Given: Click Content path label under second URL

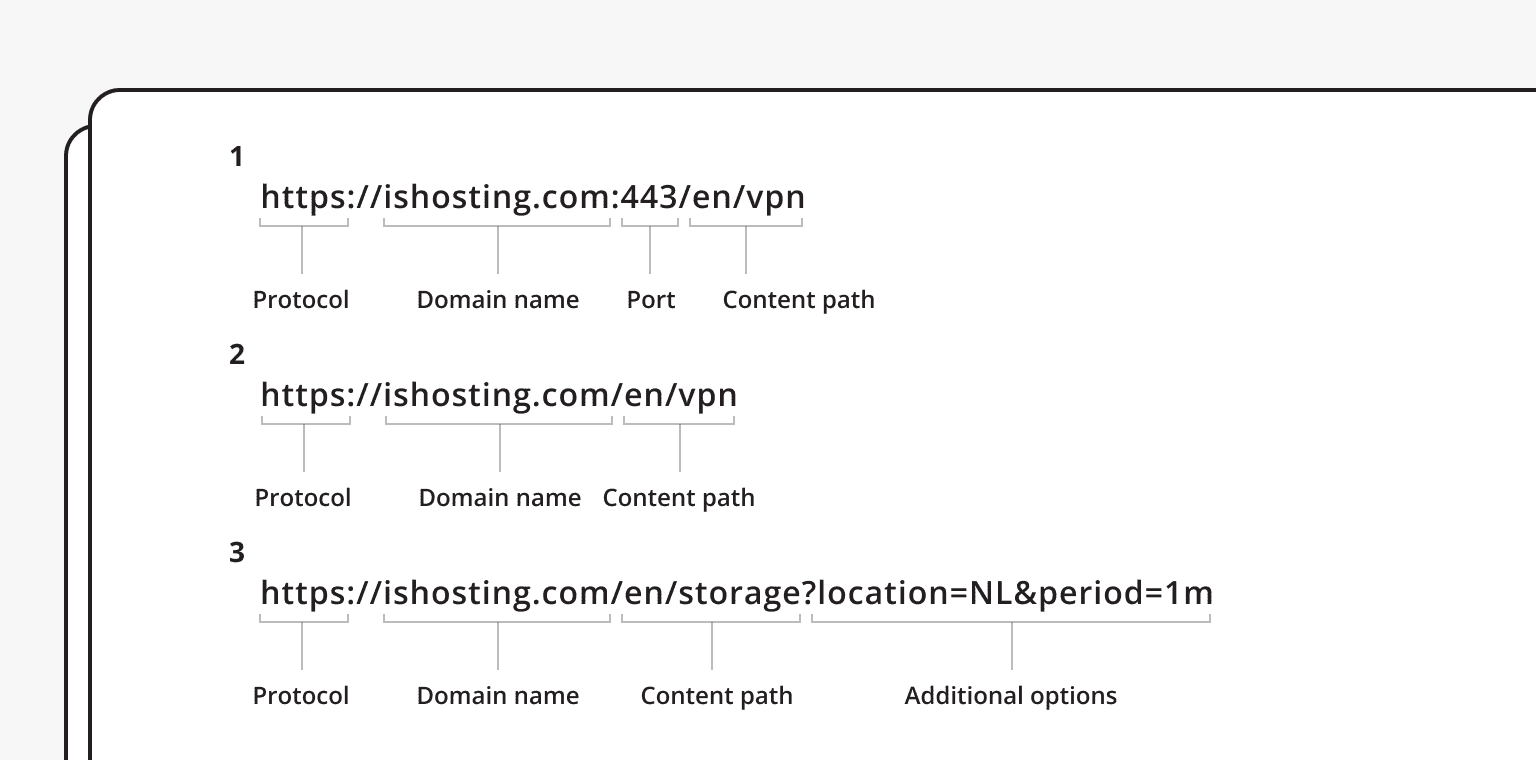Looking at the screenshot, I should pyautogui.click(x=679, y=498).
